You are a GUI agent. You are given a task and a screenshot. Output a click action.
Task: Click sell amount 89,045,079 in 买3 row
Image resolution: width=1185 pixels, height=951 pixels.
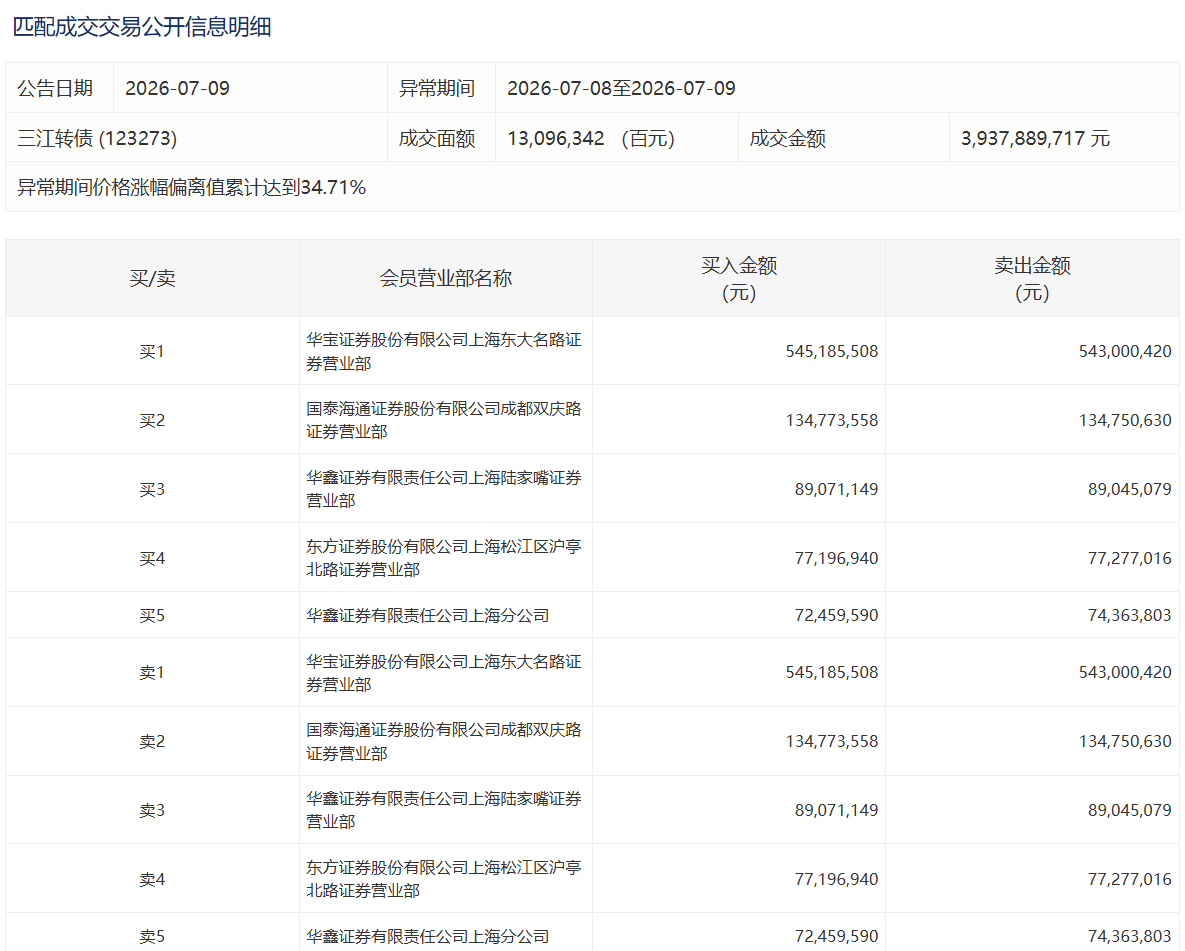pyautogui.click(x=1129, y=489)
